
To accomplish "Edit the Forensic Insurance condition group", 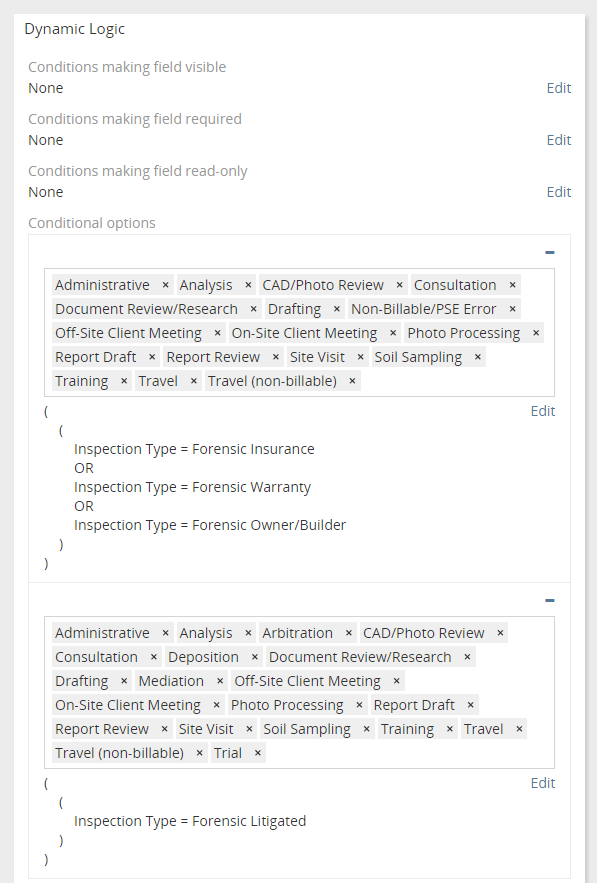I will tap(543, 411).
